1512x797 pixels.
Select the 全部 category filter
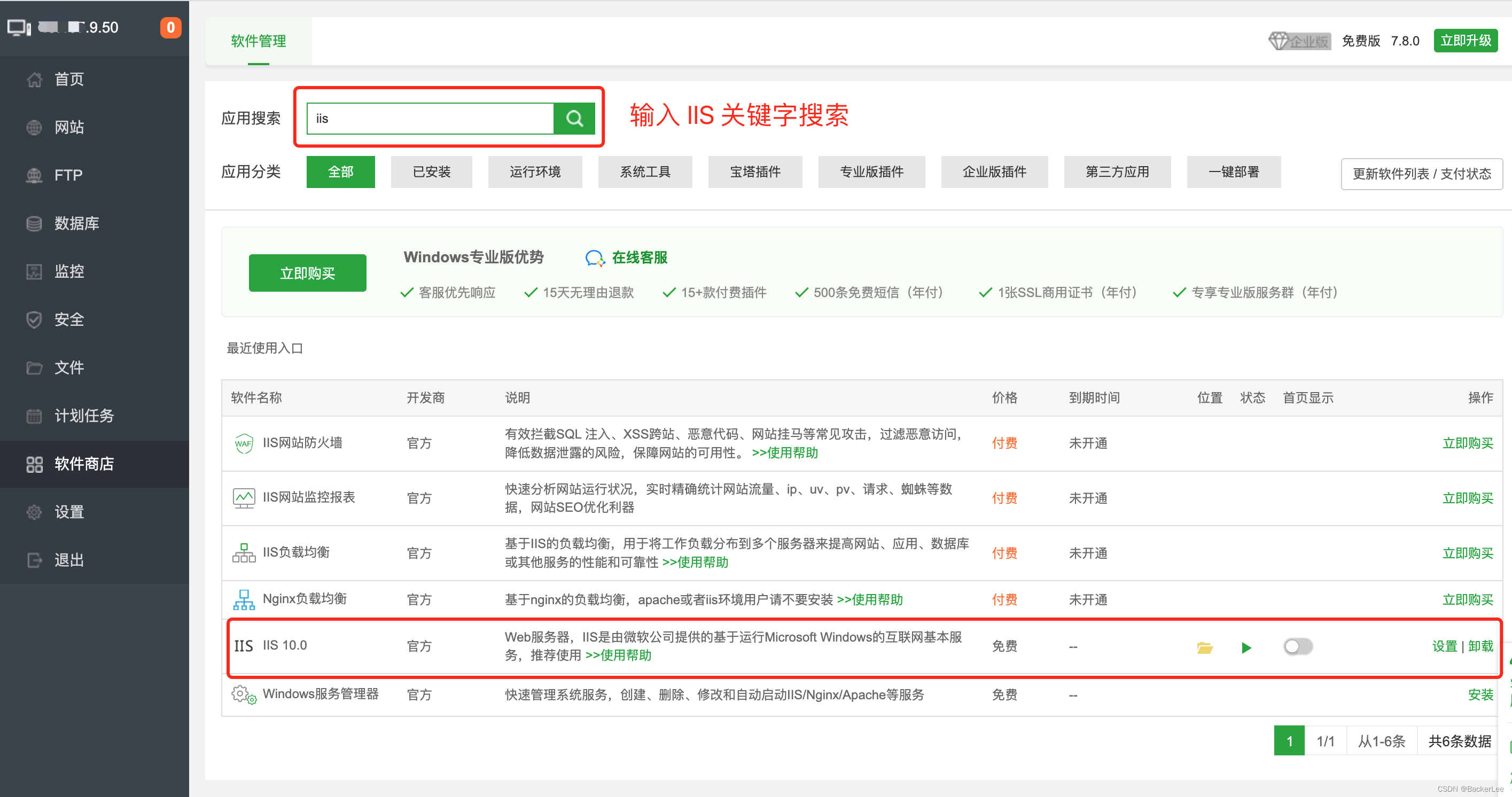340,172
